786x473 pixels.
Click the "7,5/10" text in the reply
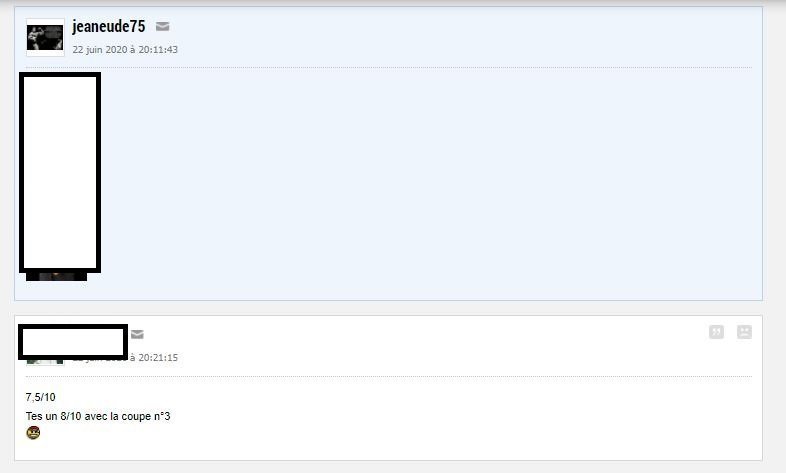point(41,397)
